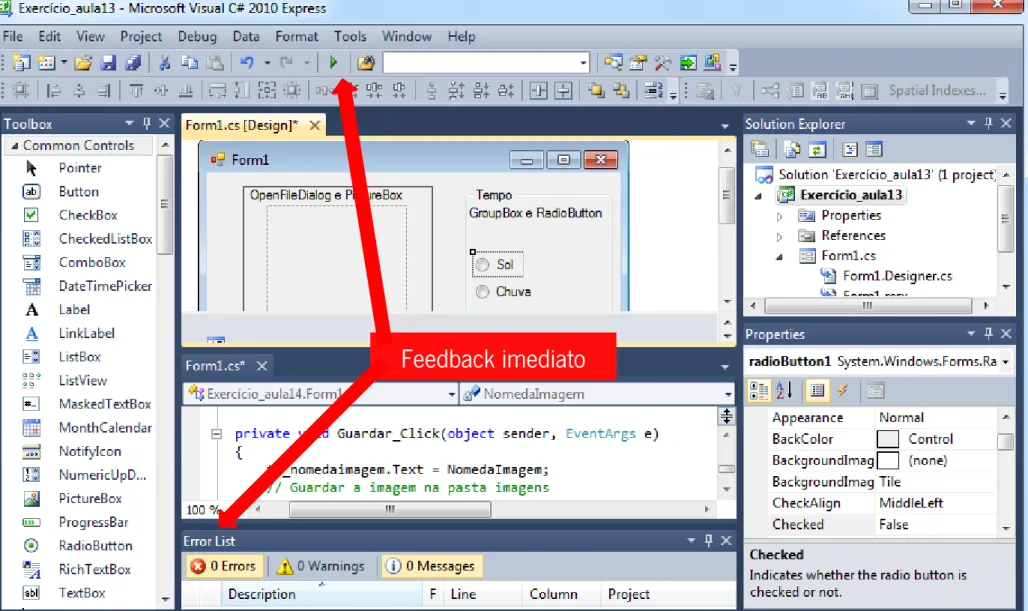Screen dimensions: 1028x611
Task: Toggle auto-hide pin on Solution Explorer
Action: (x=989, y=123)
